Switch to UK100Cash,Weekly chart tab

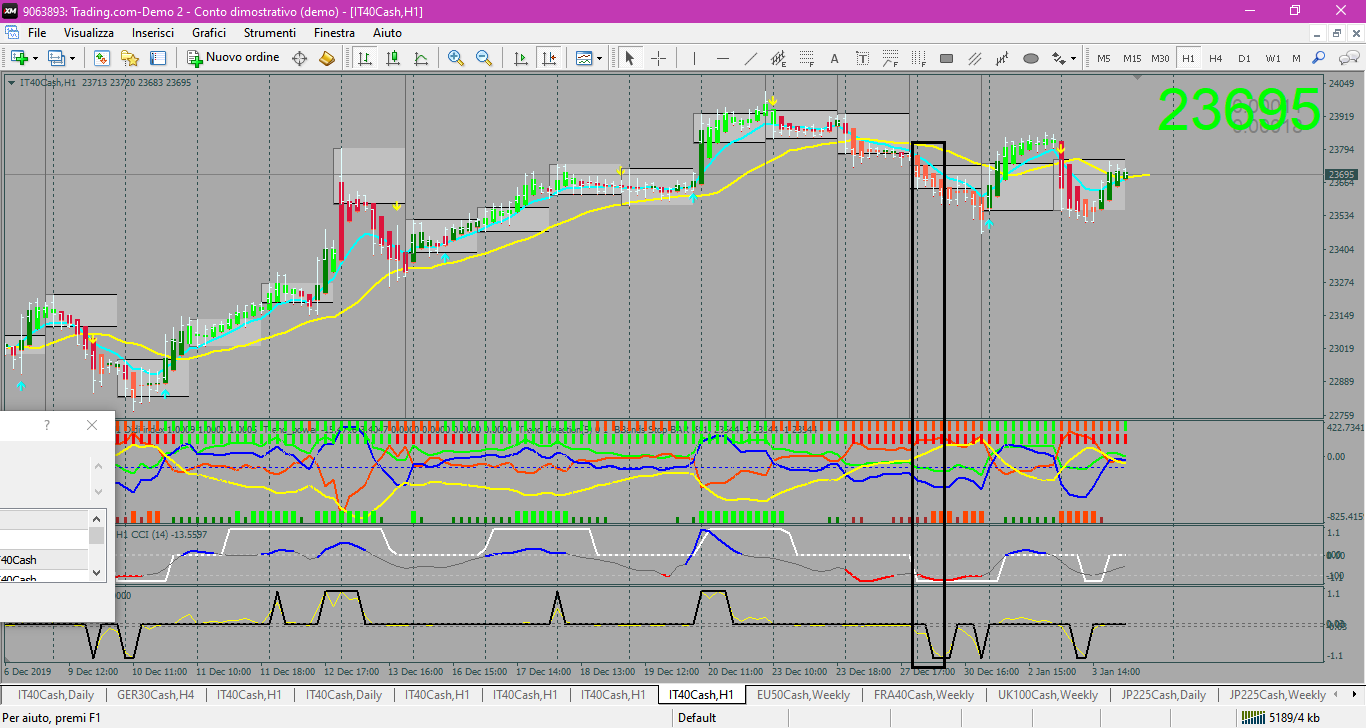tap(1048, 694)
